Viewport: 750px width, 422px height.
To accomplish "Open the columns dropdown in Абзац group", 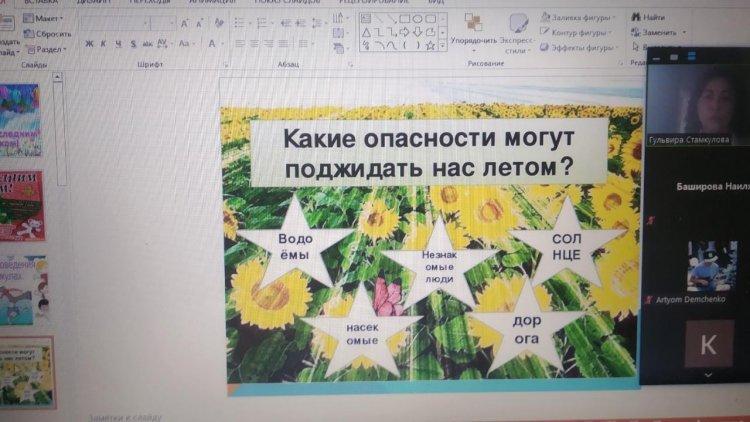I will 305,44.
